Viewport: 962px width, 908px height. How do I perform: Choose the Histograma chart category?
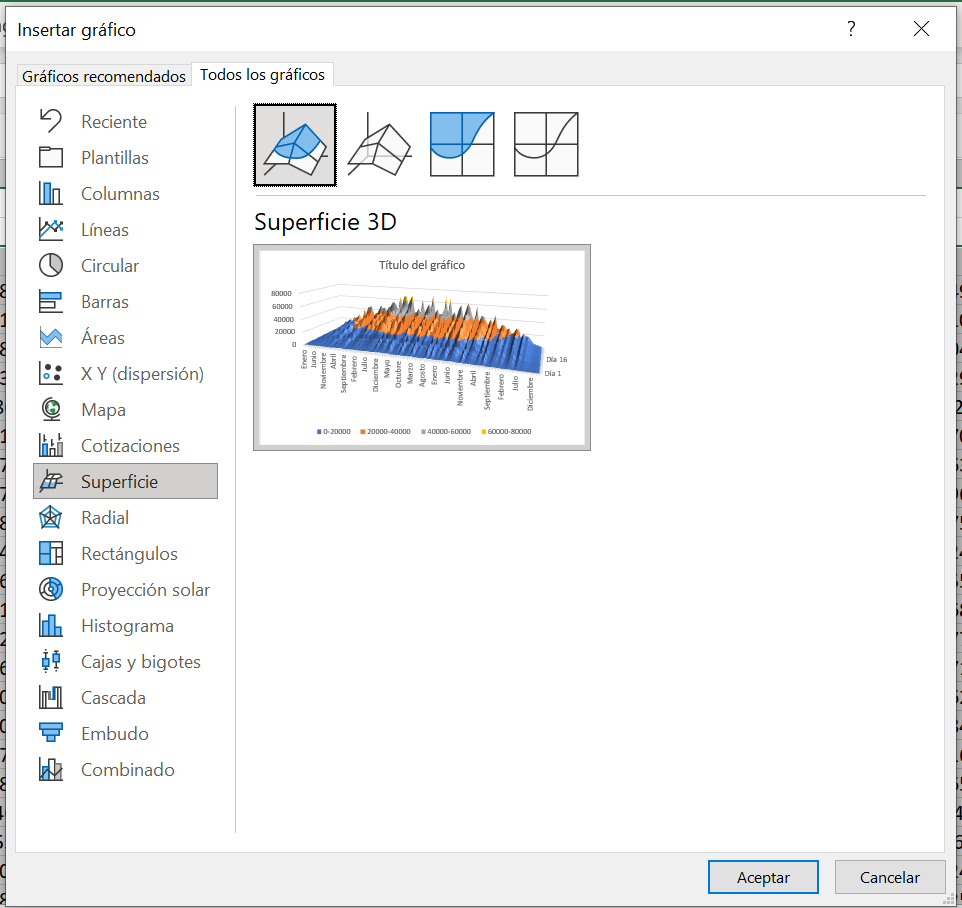coord(125,626)
